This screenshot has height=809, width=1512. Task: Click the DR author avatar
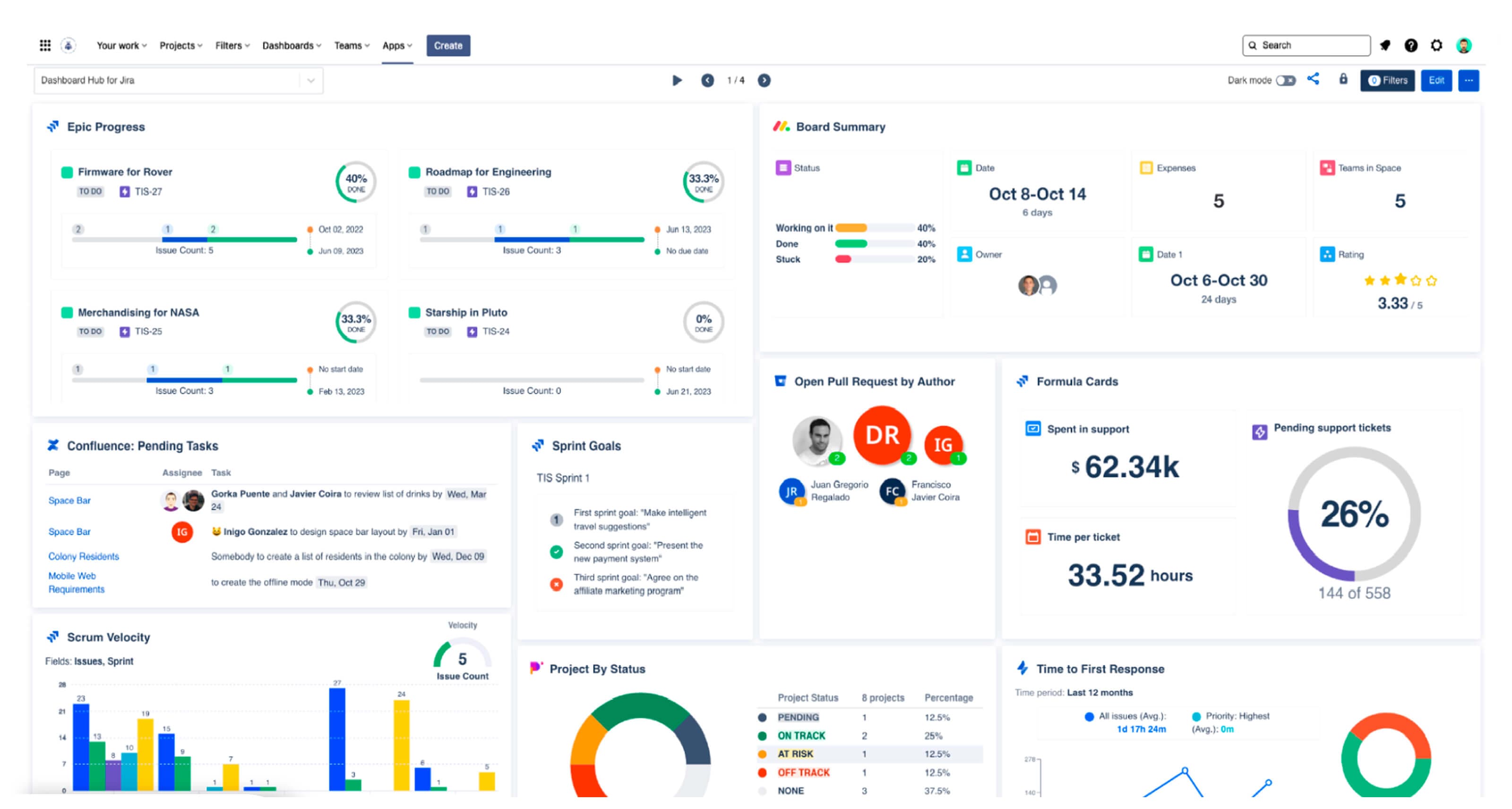click(x=882, y=434)
